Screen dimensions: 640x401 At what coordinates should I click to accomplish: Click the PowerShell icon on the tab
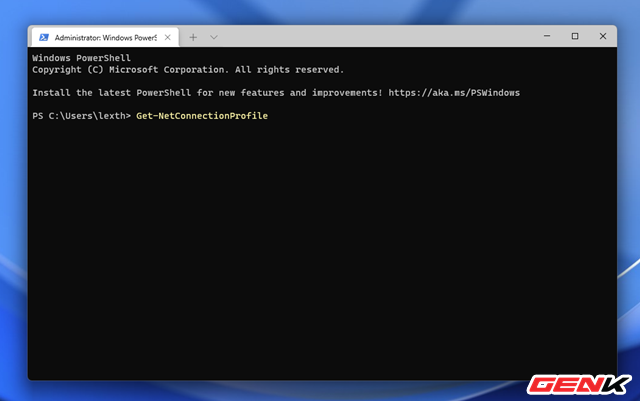tap(44, 38)
